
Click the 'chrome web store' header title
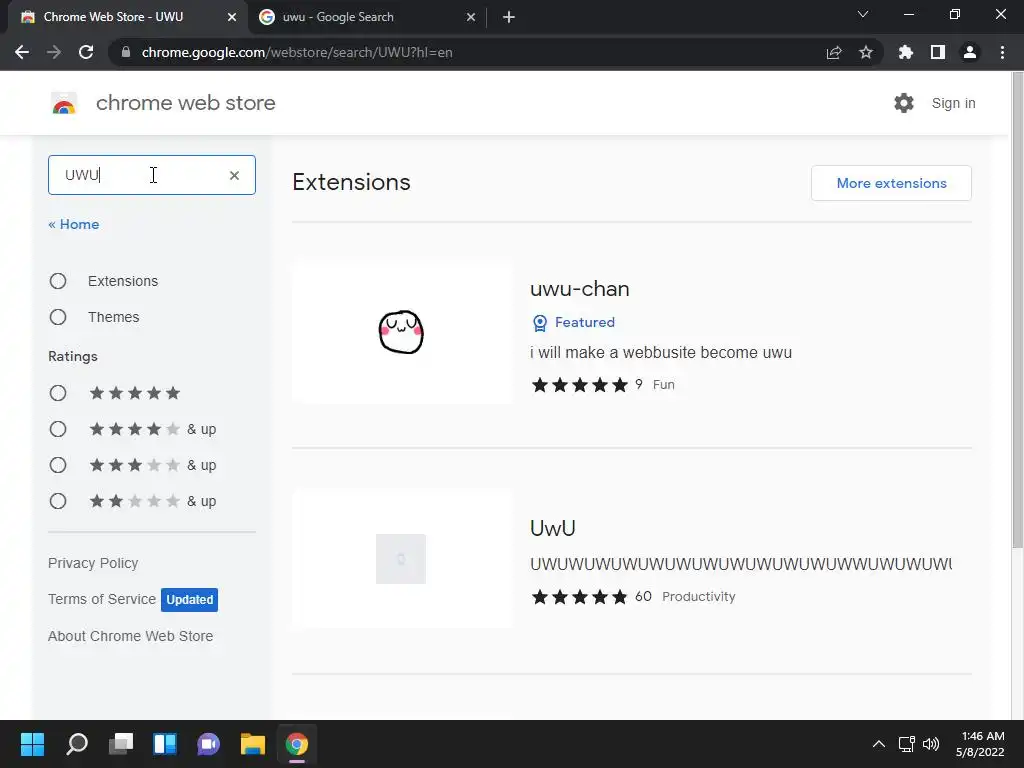click(185, 103)
